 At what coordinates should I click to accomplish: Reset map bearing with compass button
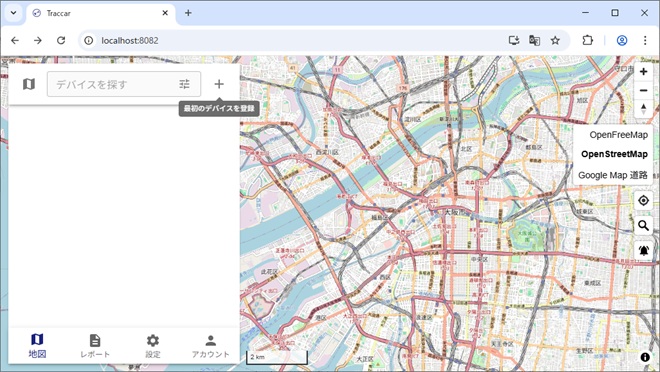pyautogui.click(x=643, y=109)
